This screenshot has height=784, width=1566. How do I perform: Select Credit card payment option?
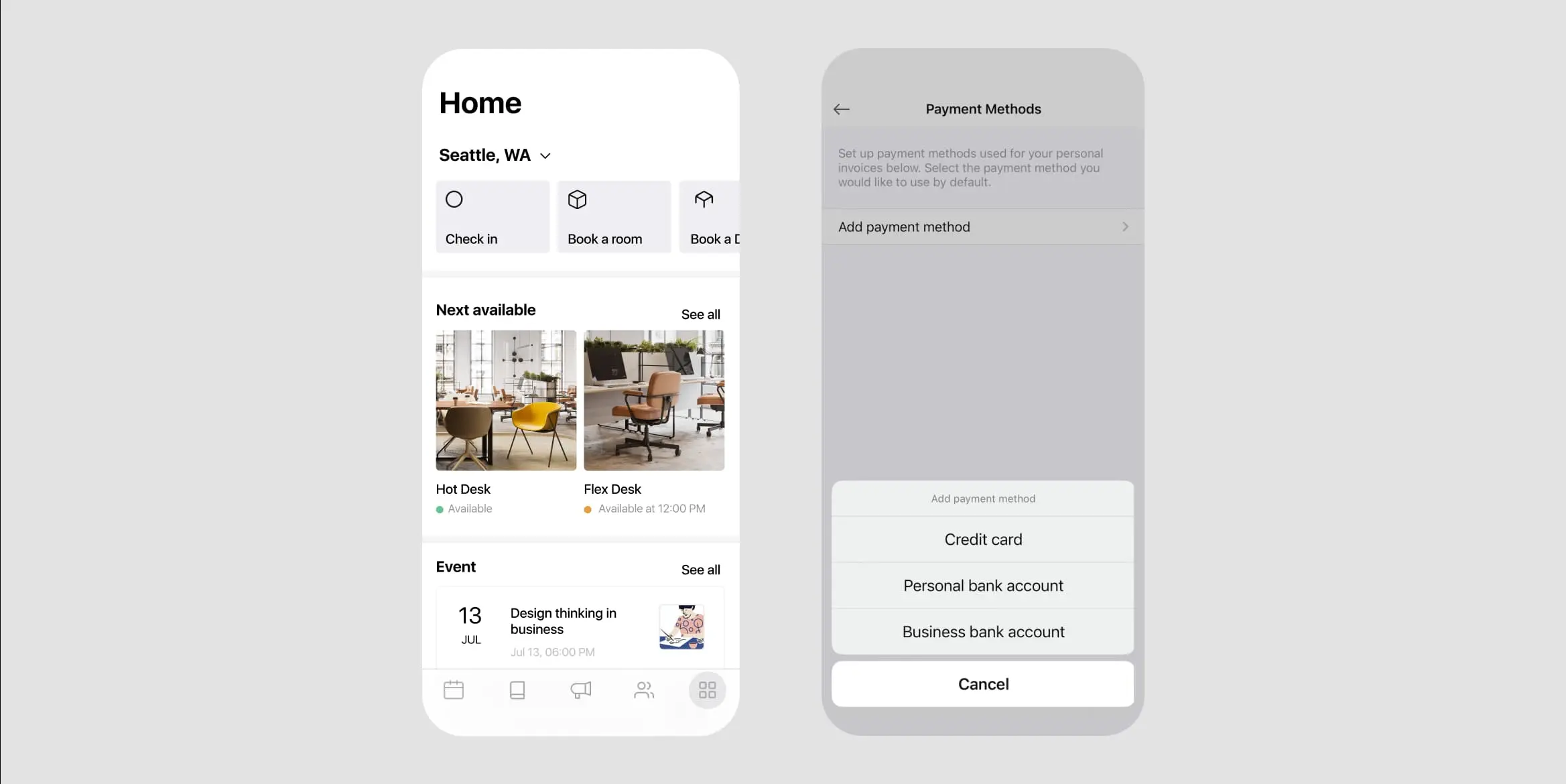point(983,539)
